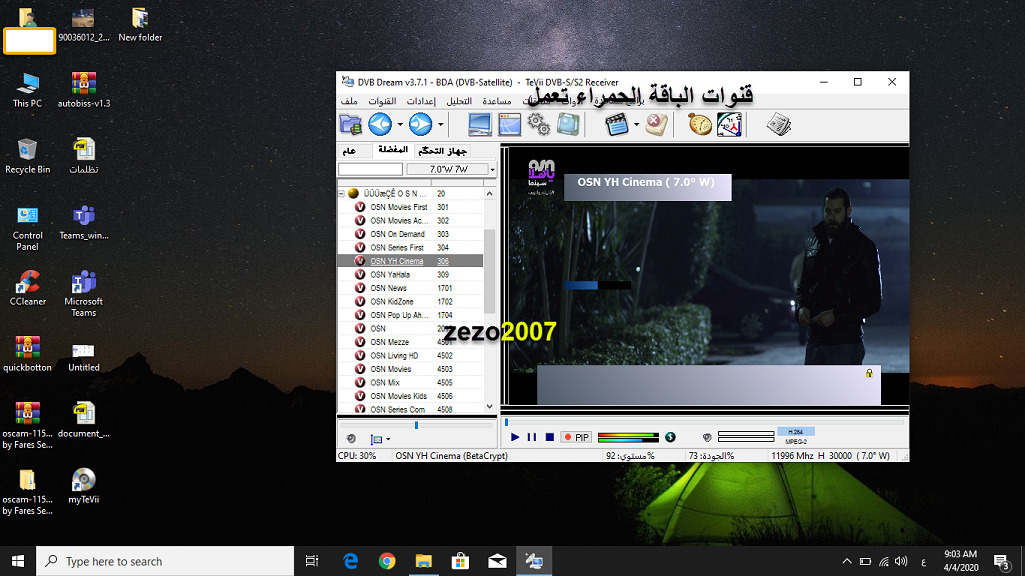
Task: Click the lock icon on the video overlay
Action: point(869,373)
